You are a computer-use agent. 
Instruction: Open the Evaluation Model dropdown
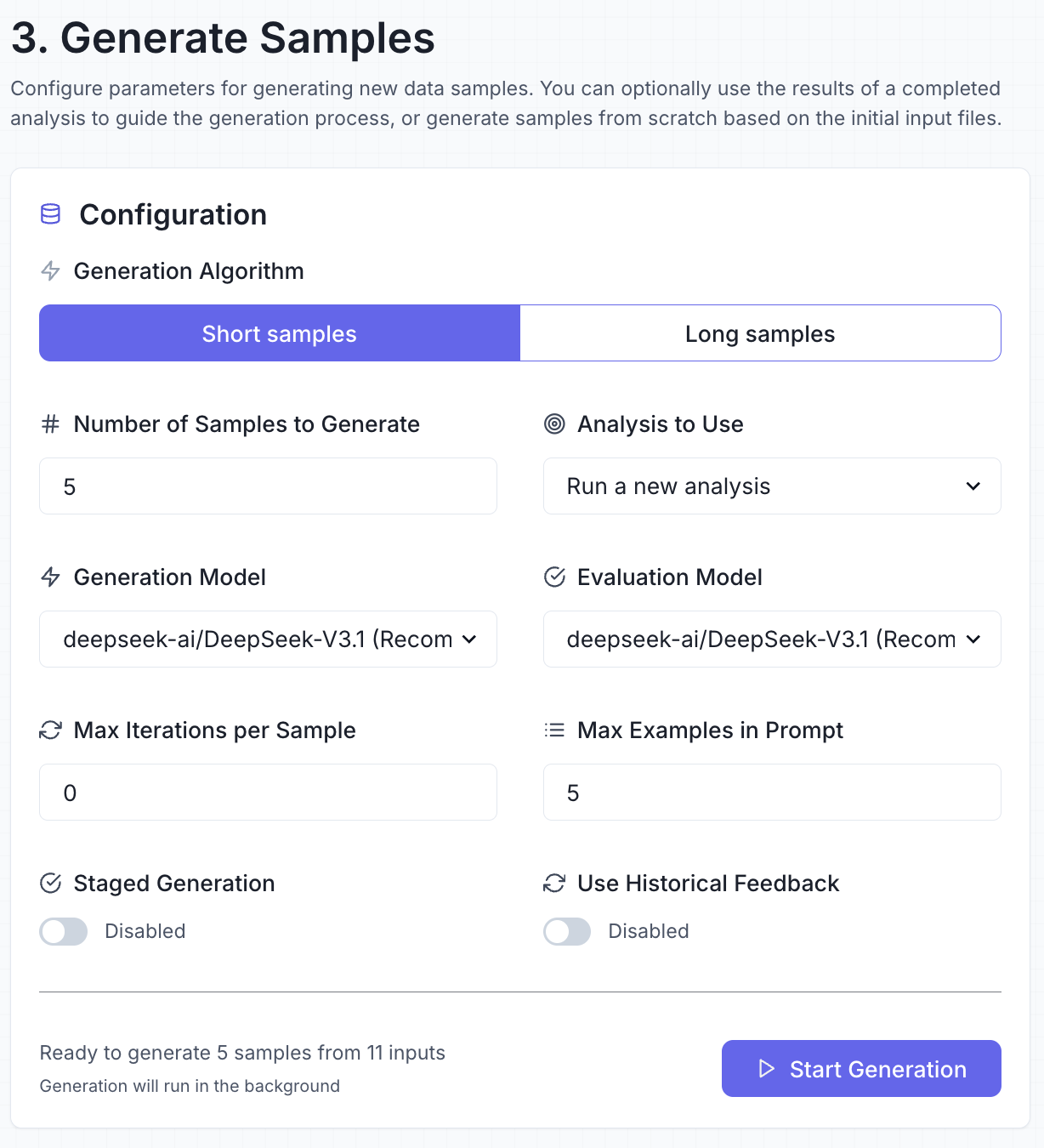[771, 639]
